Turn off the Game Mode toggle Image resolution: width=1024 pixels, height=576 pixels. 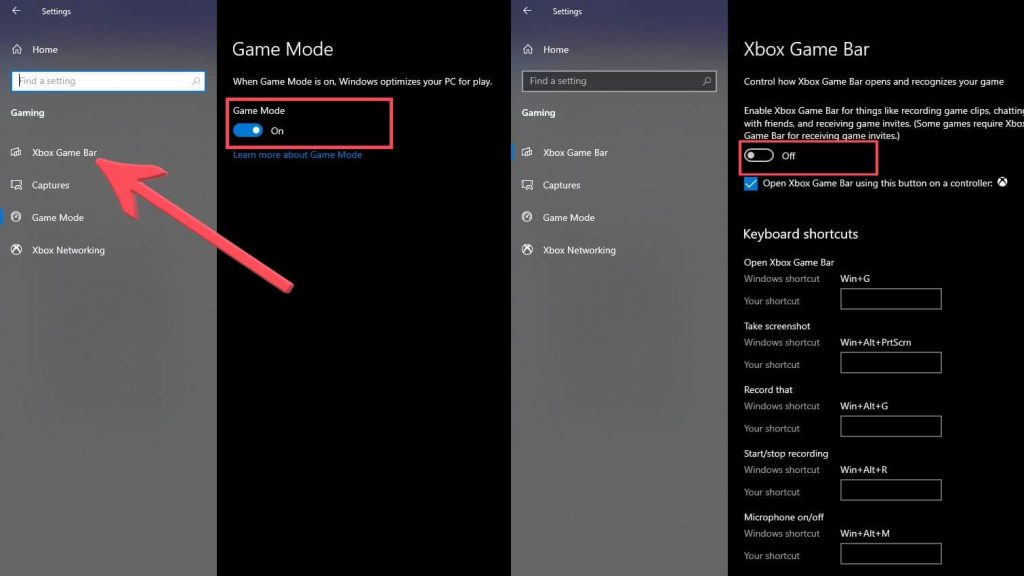click(x=248, y=131)
